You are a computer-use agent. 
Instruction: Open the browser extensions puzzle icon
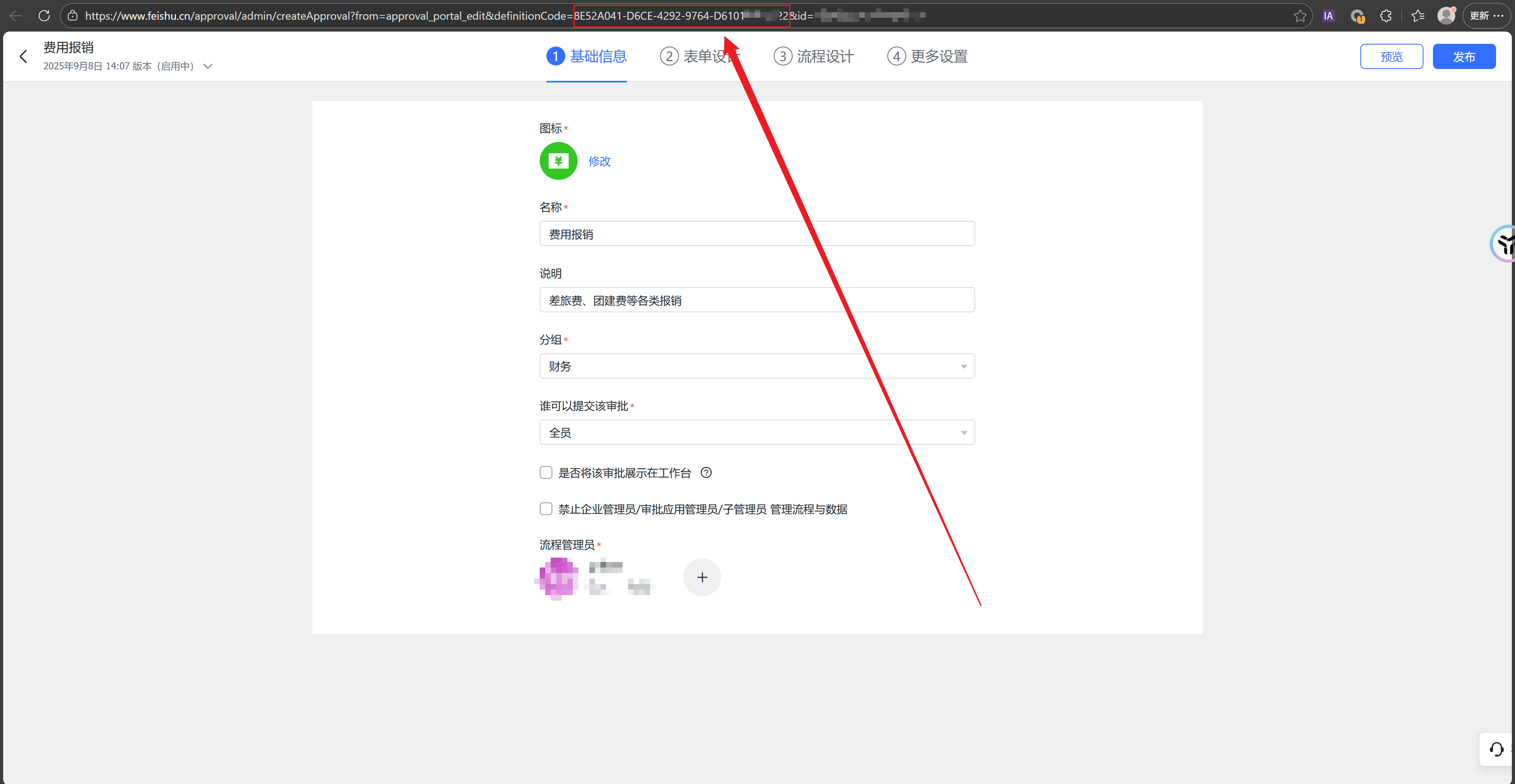(1386, 16)
